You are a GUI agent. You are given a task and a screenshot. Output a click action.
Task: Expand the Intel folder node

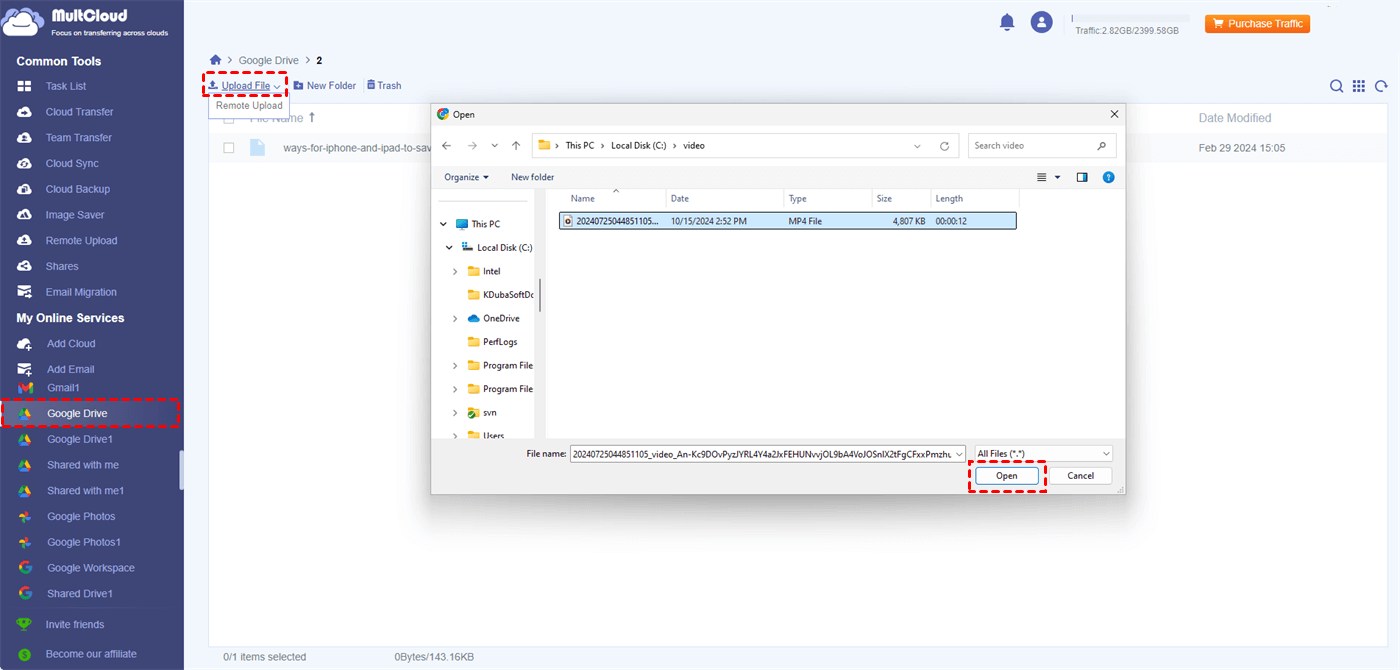point(455,271)
